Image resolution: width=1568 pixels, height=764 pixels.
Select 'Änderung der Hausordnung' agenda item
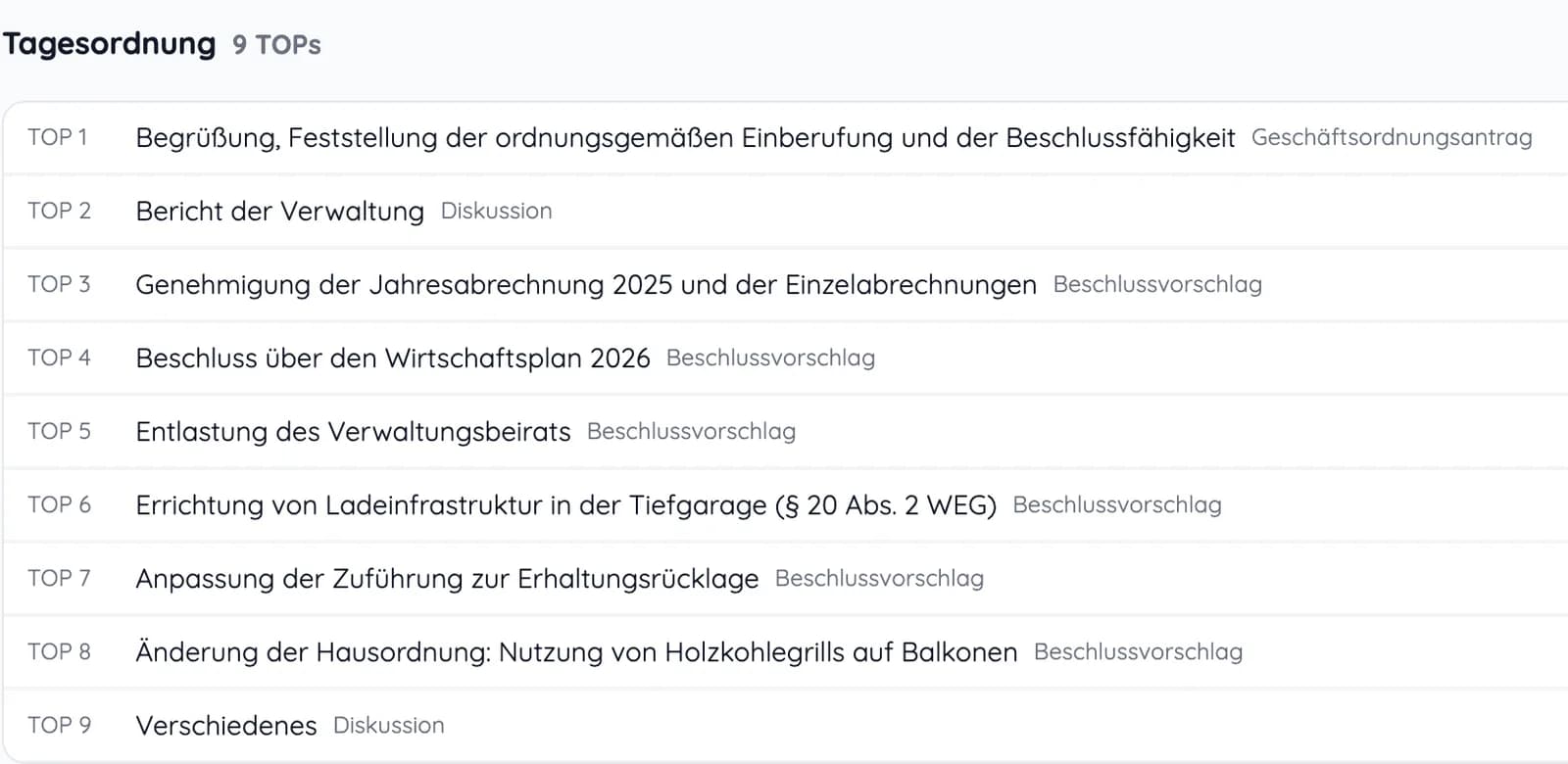coord(576,652)
